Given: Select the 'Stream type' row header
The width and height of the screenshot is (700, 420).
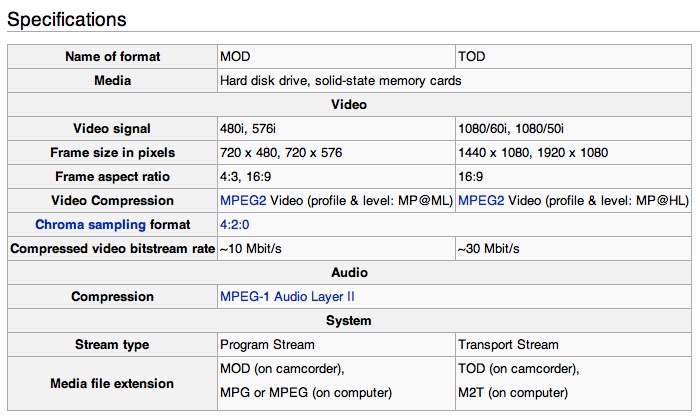Looking at the screenshot, I should [x=112, y=345].
